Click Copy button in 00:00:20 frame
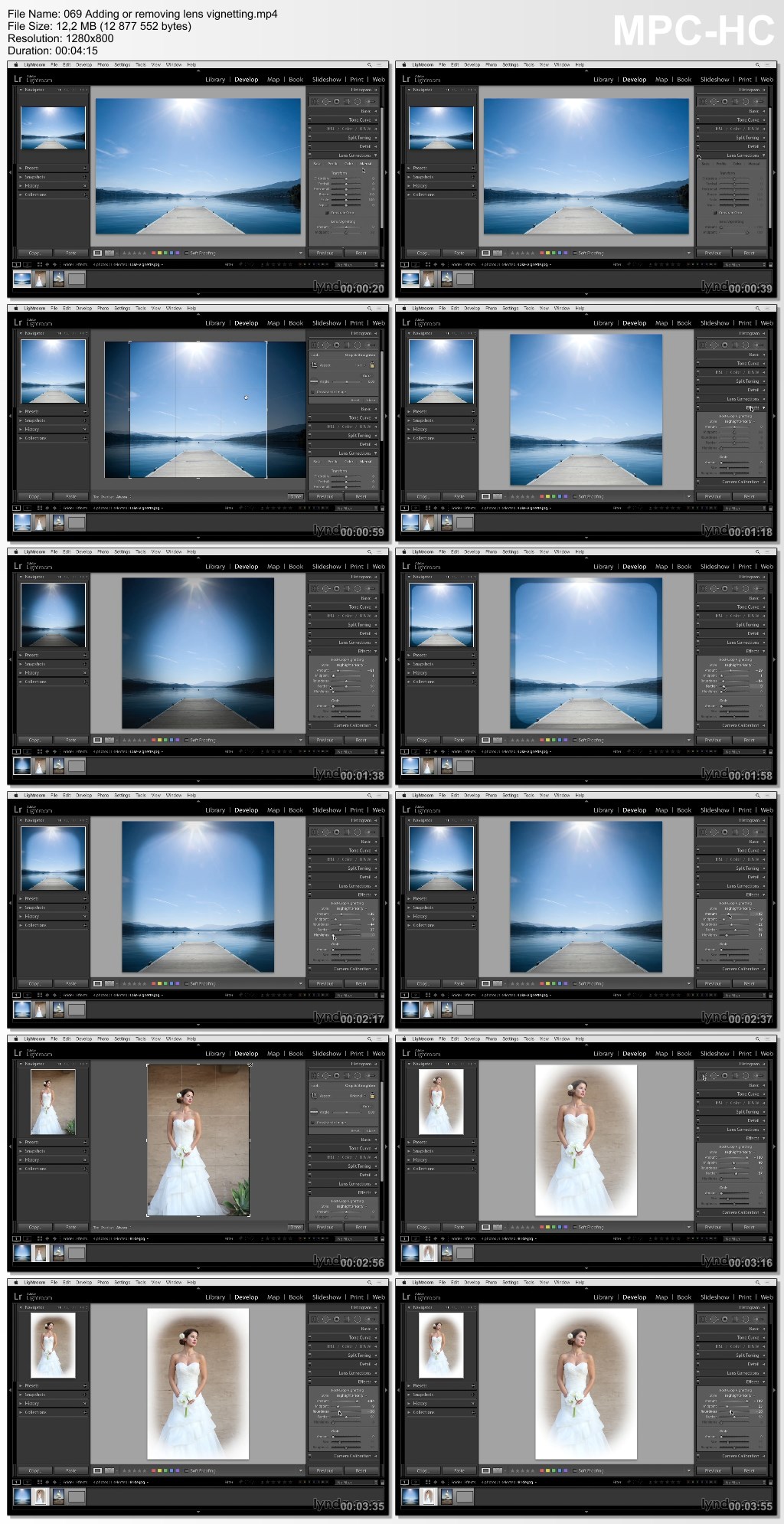 coord(34,253)
